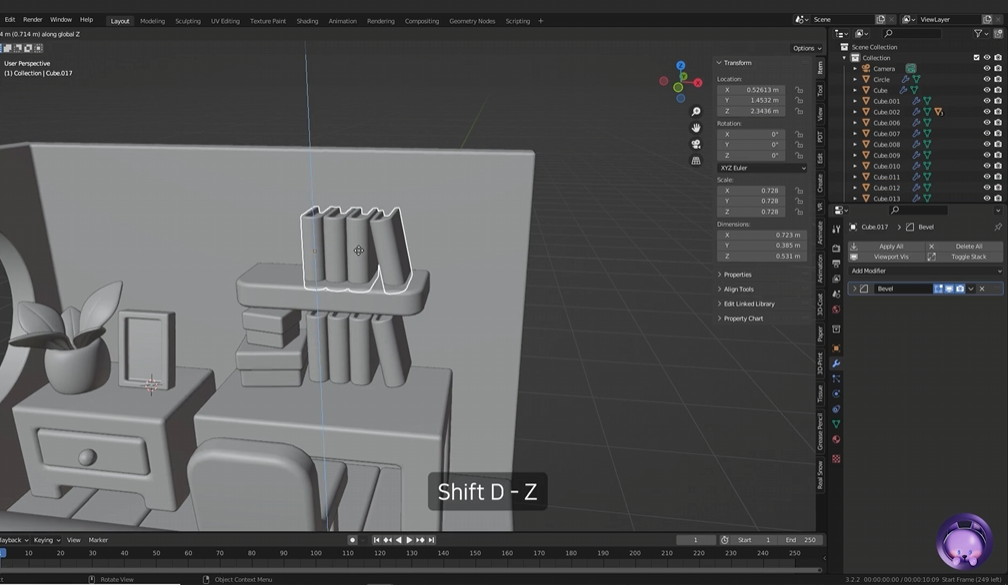Image resolution: width=1008 pixels, height=585 pixels.
Task: Open the Render properties tab icon
Action: pyautogui.click(x=836, y=248)
